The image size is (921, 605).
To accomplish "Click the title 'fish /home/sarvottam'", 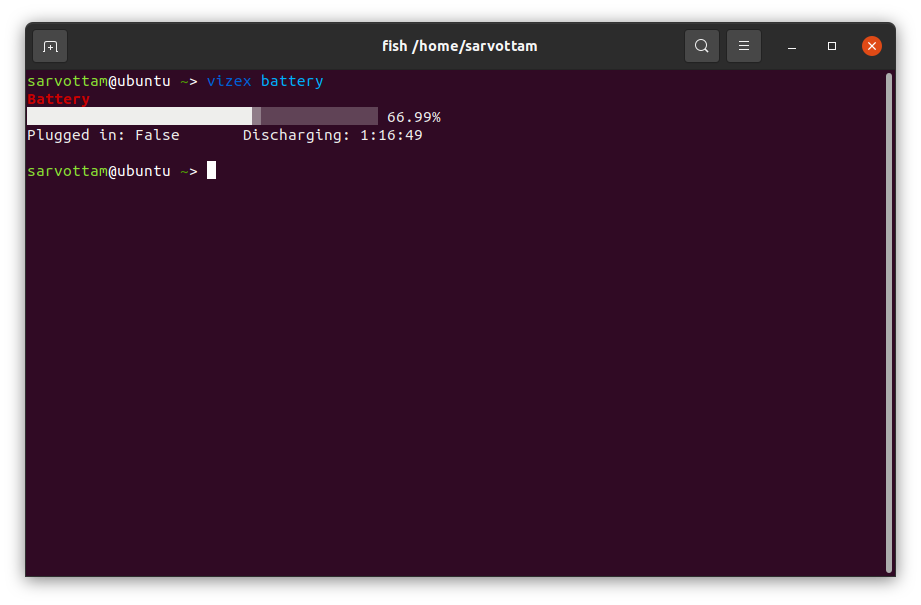I will (459, 46).
